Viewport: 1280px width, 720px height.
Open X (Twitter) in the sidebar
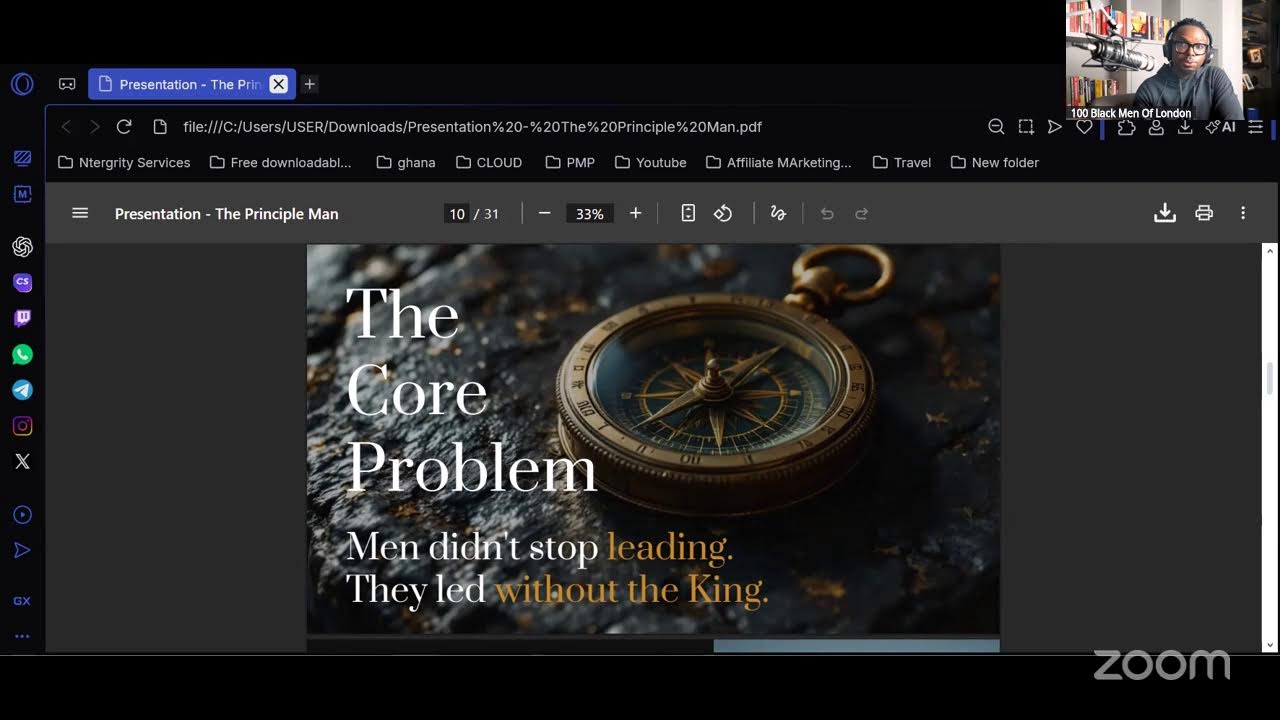[22, 462]
